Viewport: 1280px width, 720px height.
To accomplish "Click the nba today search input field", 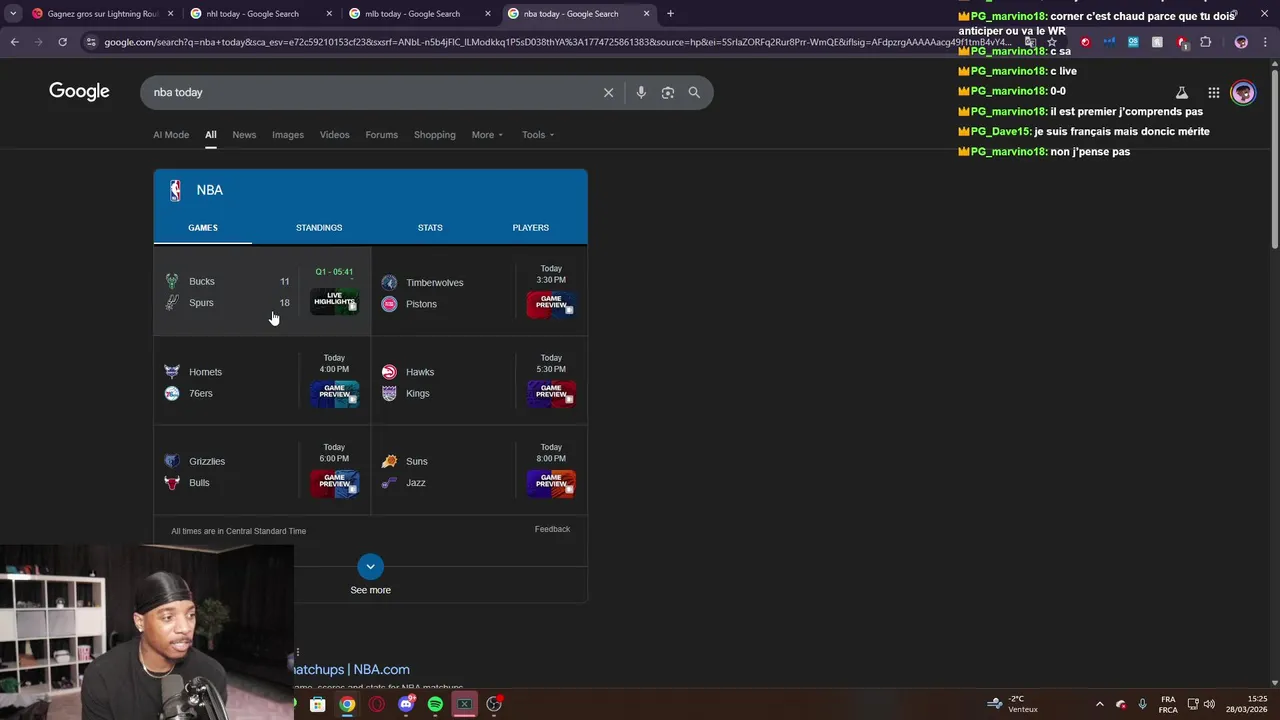I will (x=370, y=92).
